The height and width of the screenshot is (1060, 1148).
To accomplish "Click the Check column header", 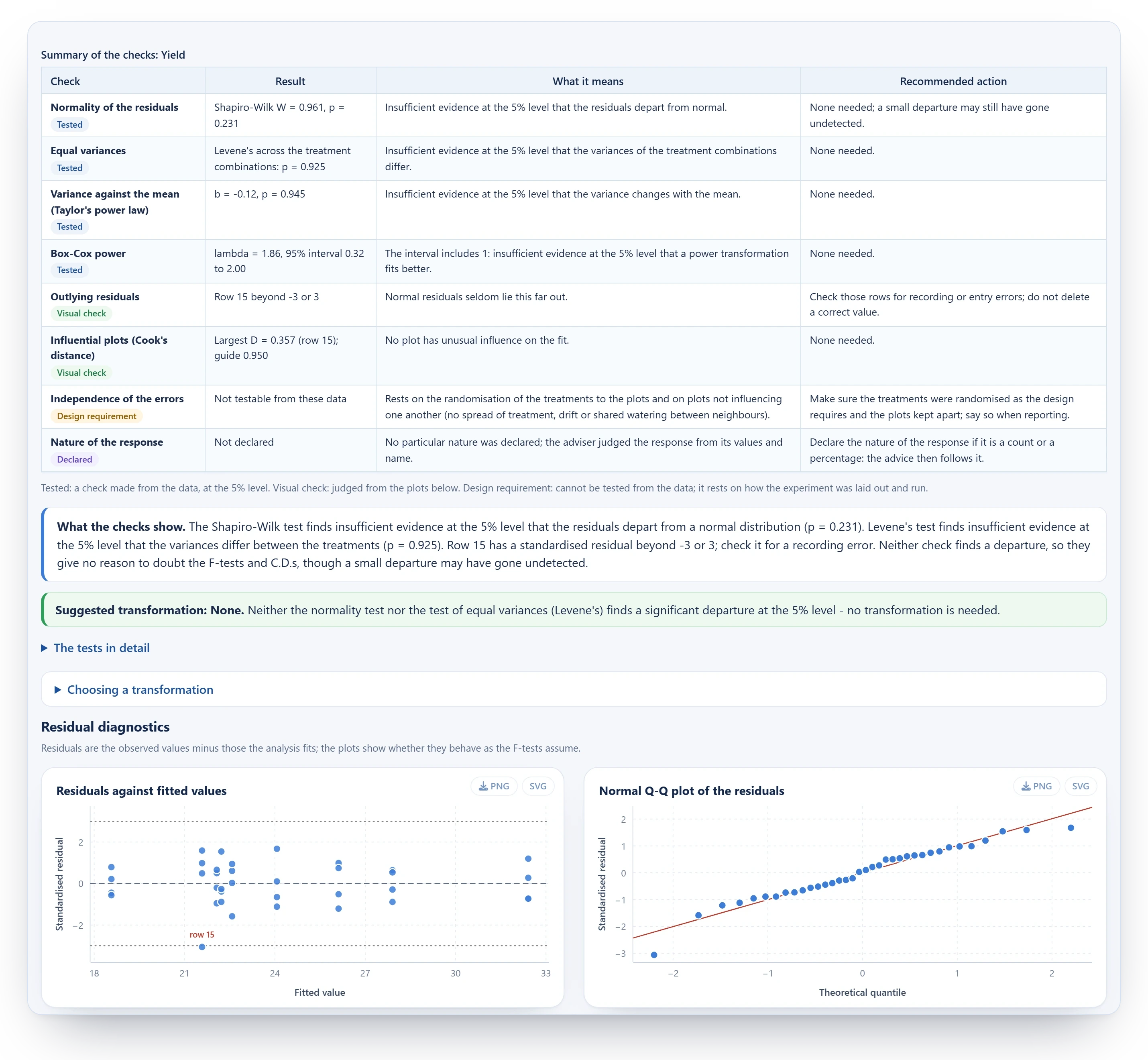I will pyautogui.click(x=123, y=81).
